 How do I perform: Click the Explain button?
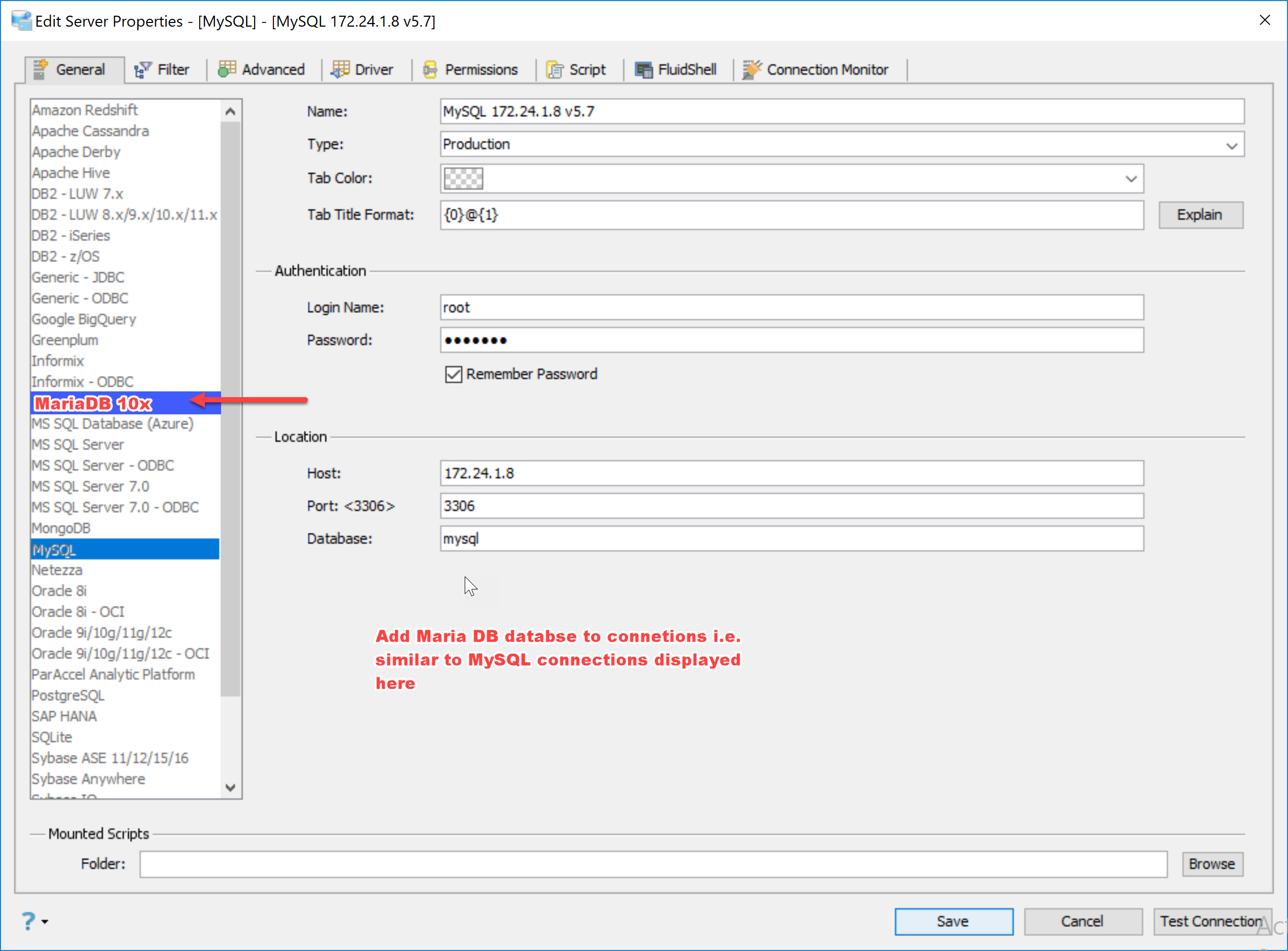point(1201,215)
